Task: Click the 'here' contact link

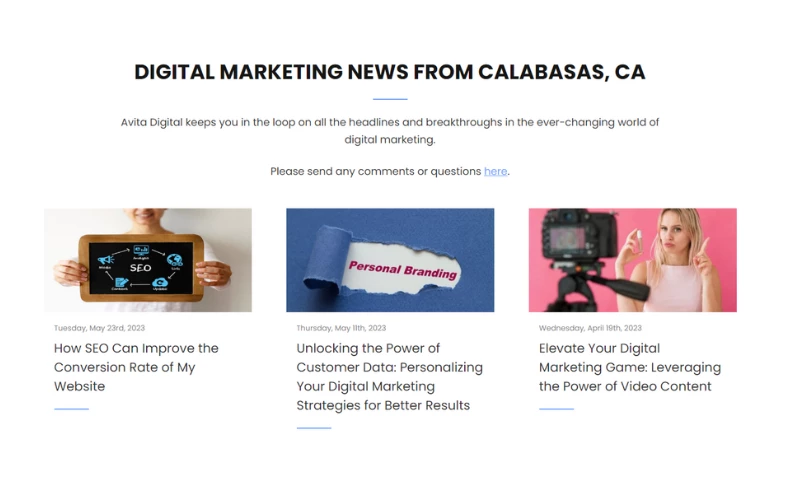Action: click(495, 171)
